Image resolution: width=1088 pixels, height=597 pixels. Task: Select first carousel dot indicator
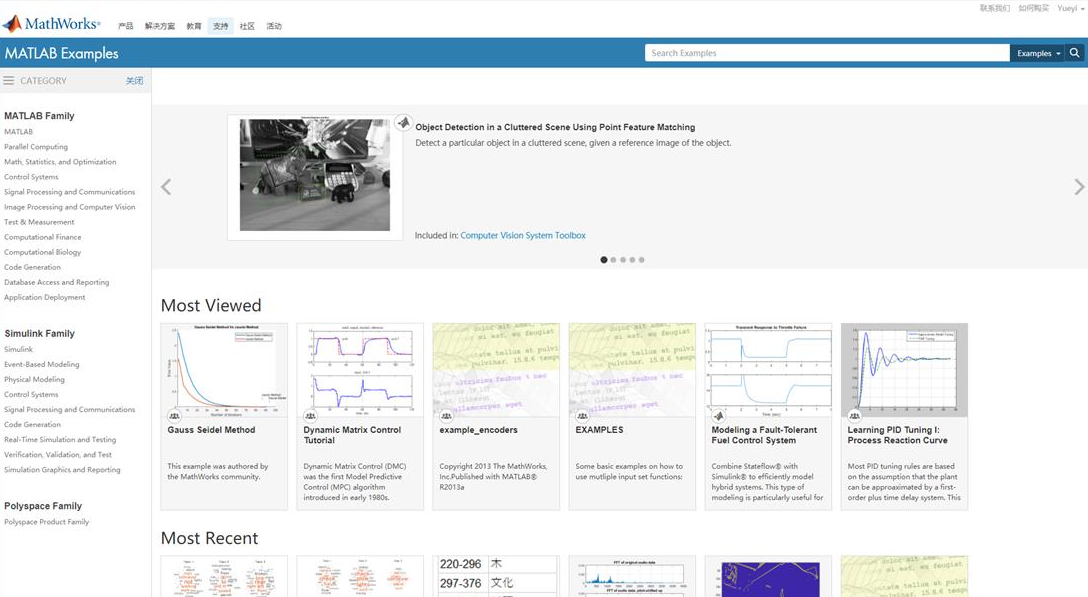pyautogui.click(x=604, y=260)
